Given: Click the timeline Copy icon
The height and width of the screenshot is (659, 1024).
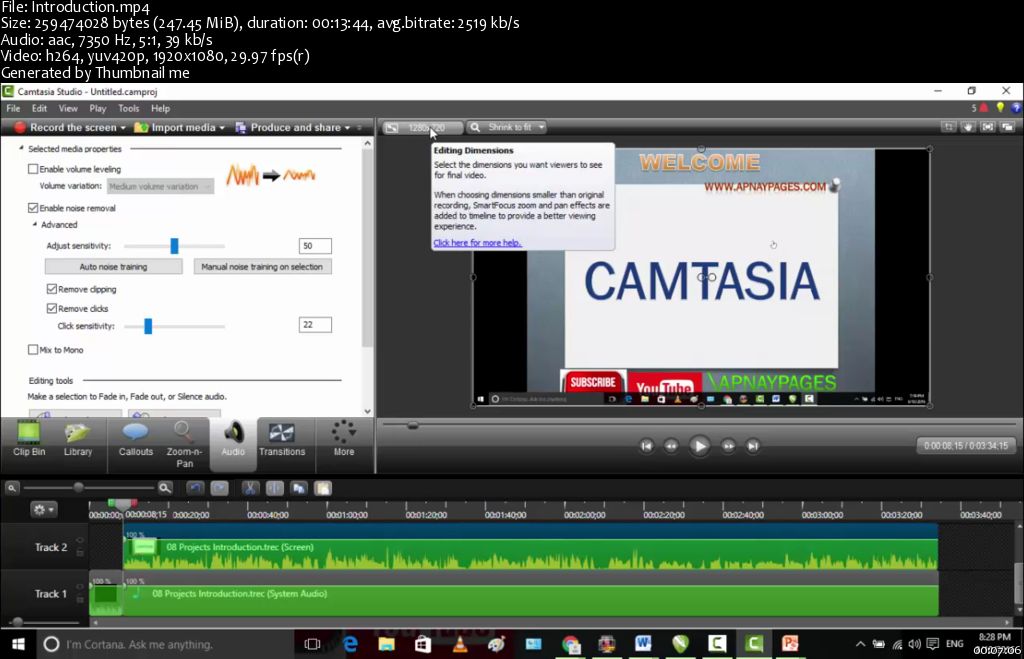Looking at the screenshot, I should pos(299,488).
